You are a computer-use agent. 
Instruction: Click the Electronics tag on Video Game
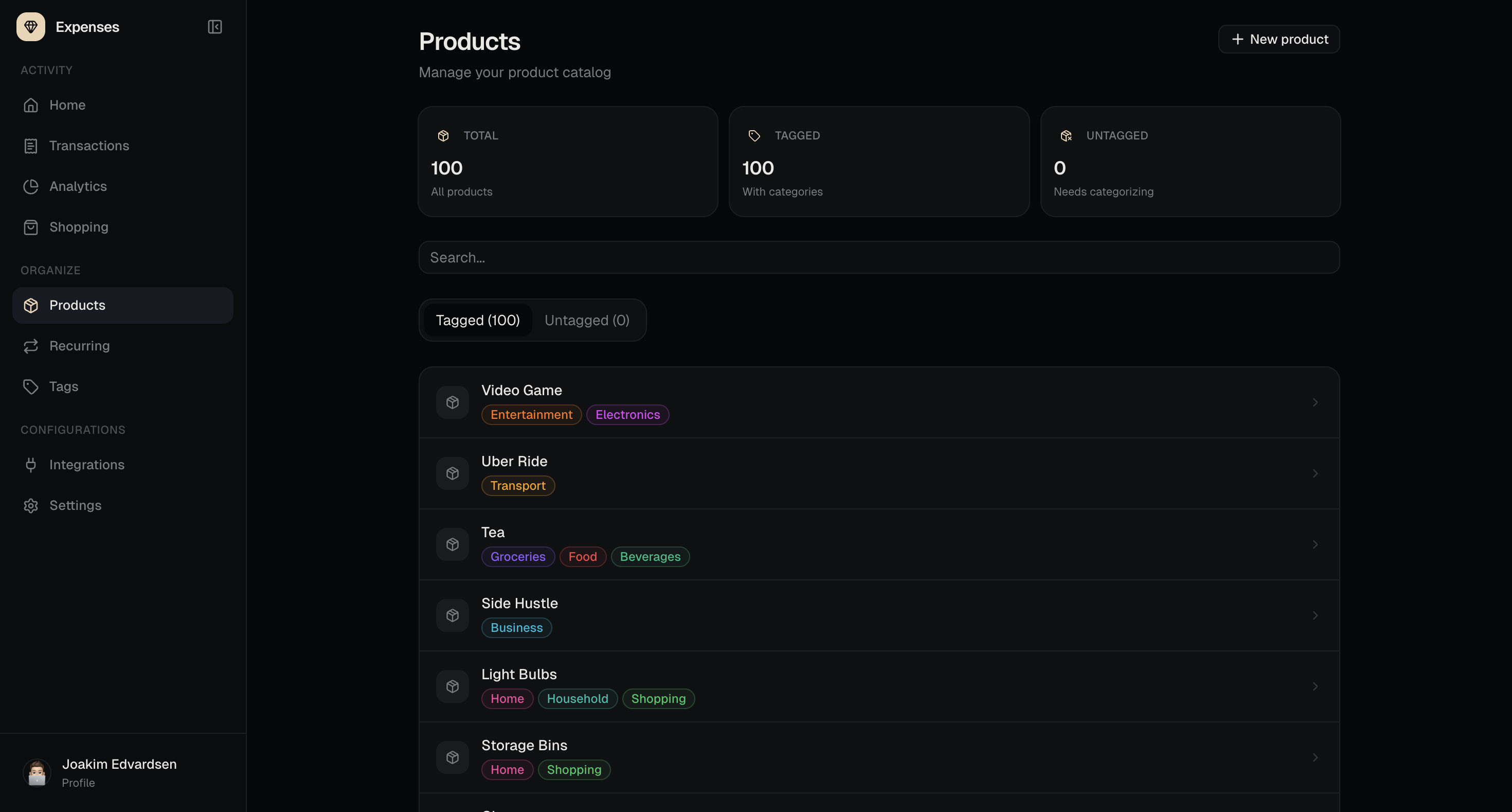coord(627,415)
